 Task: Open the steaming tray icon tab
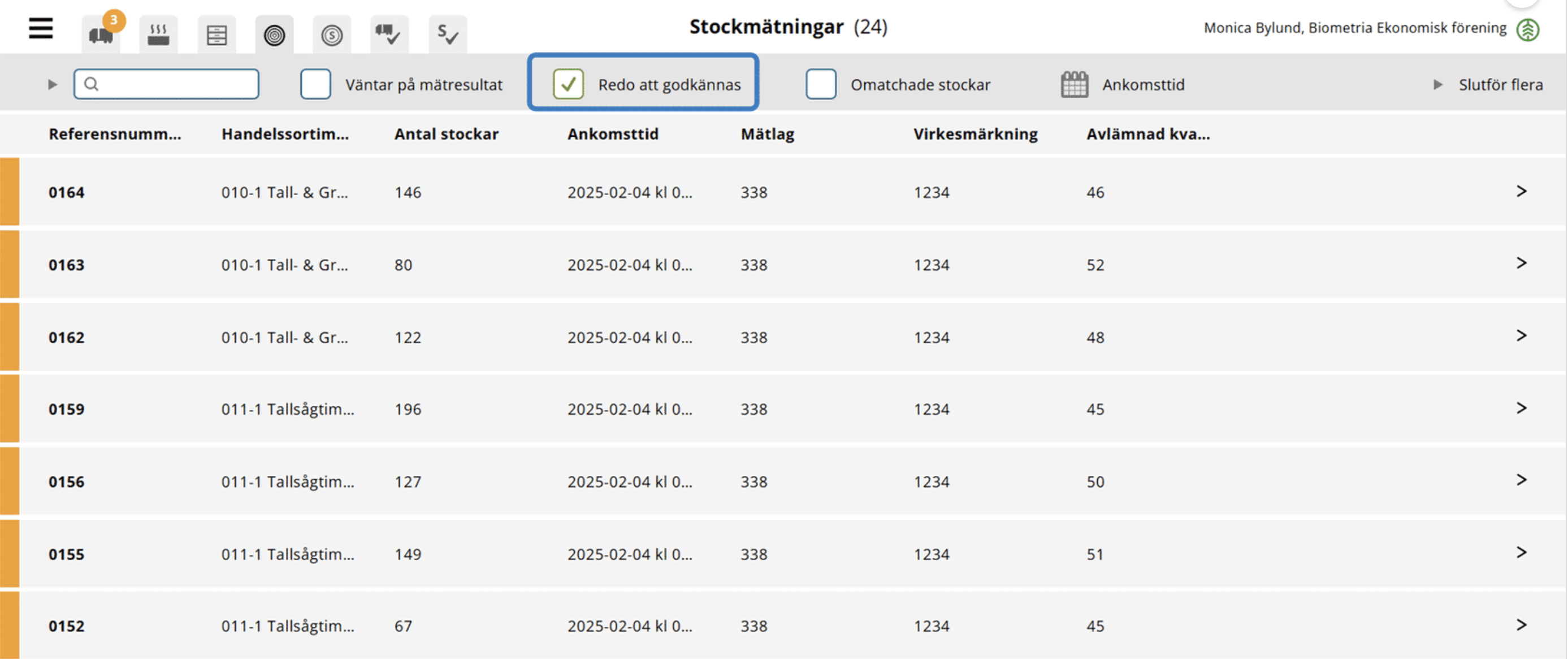coord(158,34)
